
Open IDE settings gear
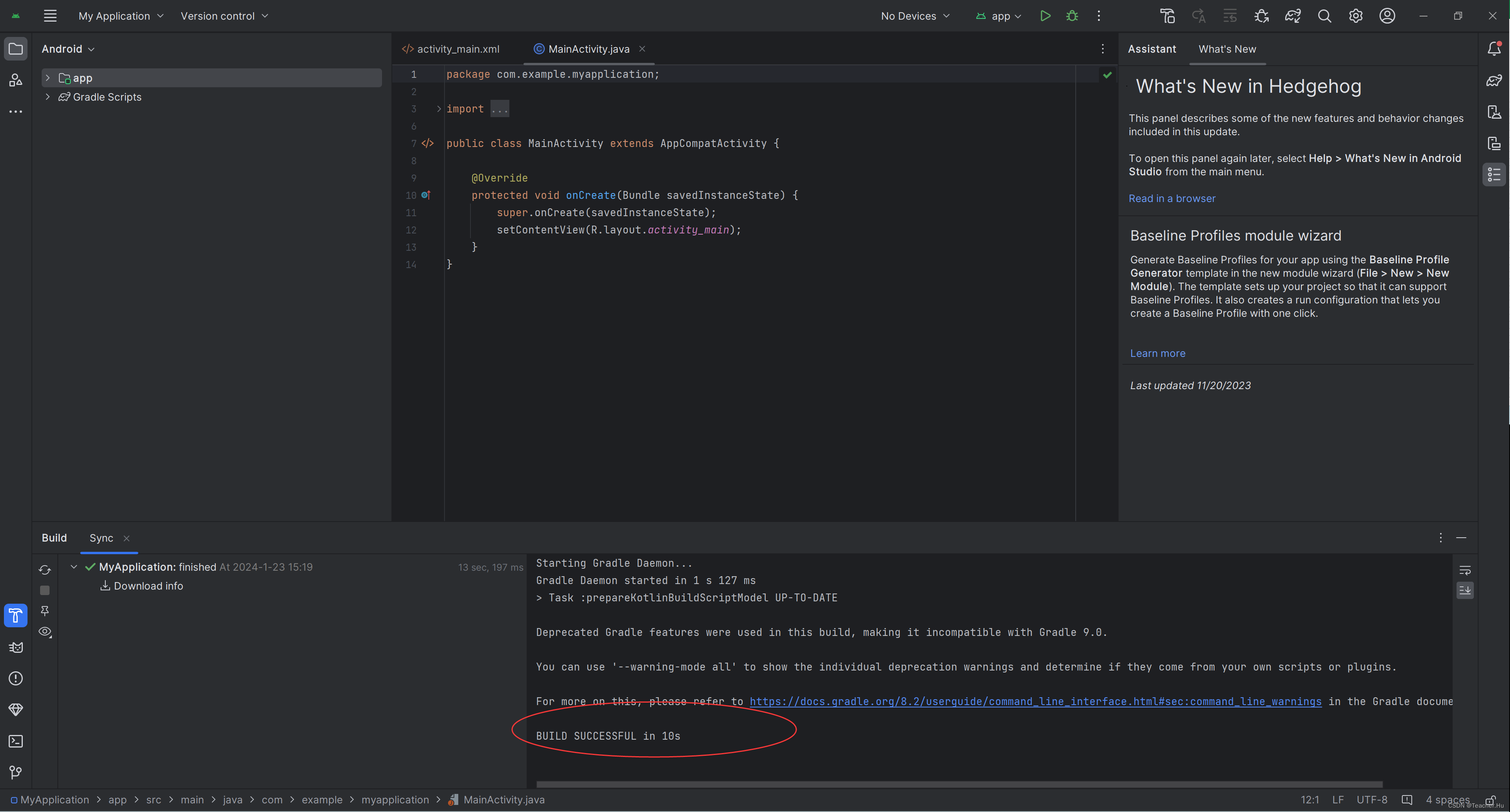pyautogui.click(x=1356, y=16)
